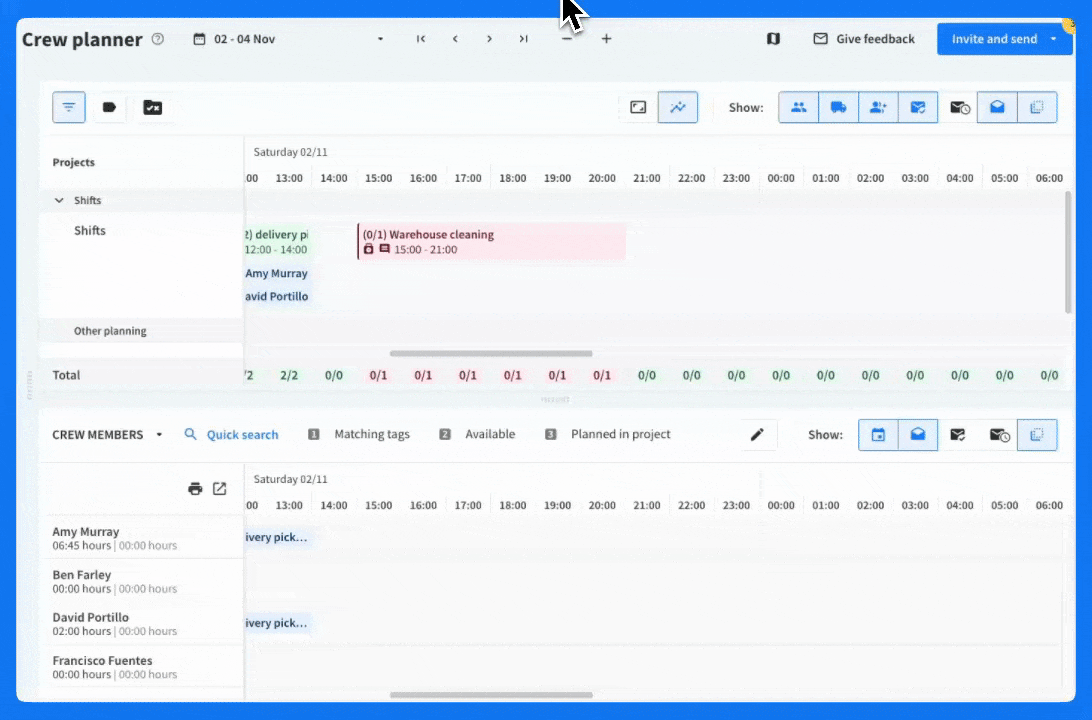Open the map icon in the header
Viewport: 1092px width, 720px height.
pos(773,39)
